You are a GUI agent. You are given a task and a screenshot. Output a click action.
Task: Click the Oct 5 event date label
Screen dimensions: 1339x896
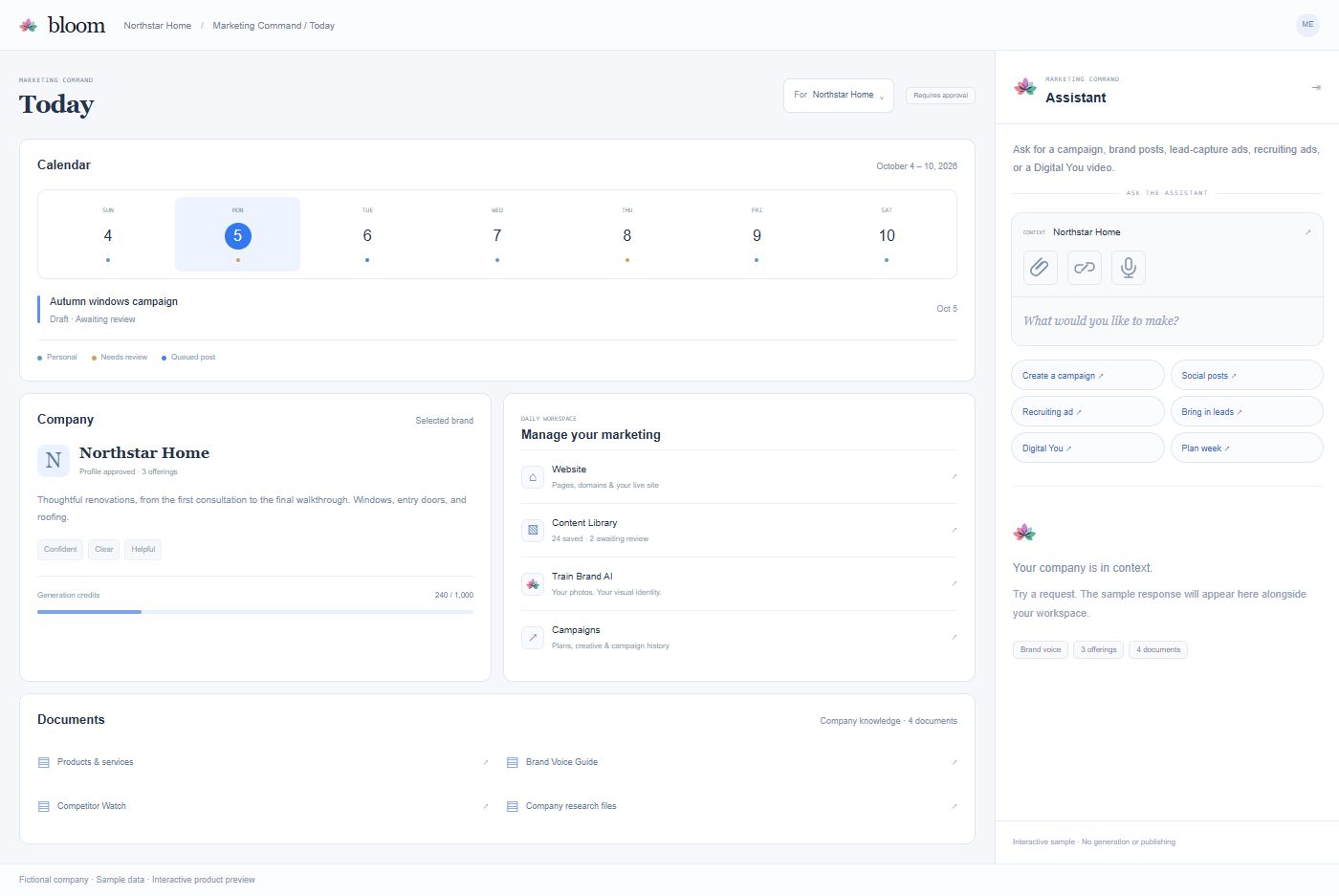(x=947, y=309)
